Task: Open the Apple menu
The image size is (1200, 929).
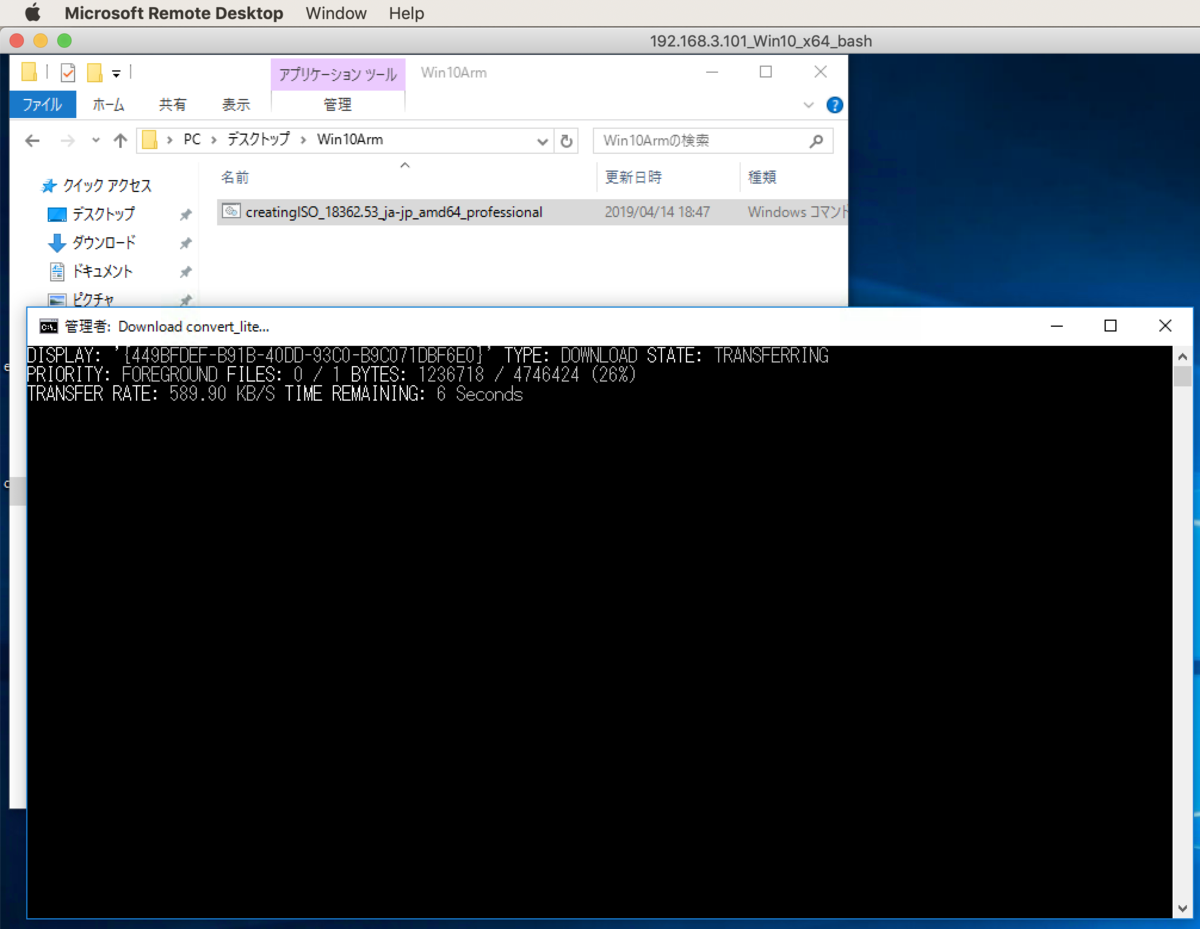Action: coord(32,13)
